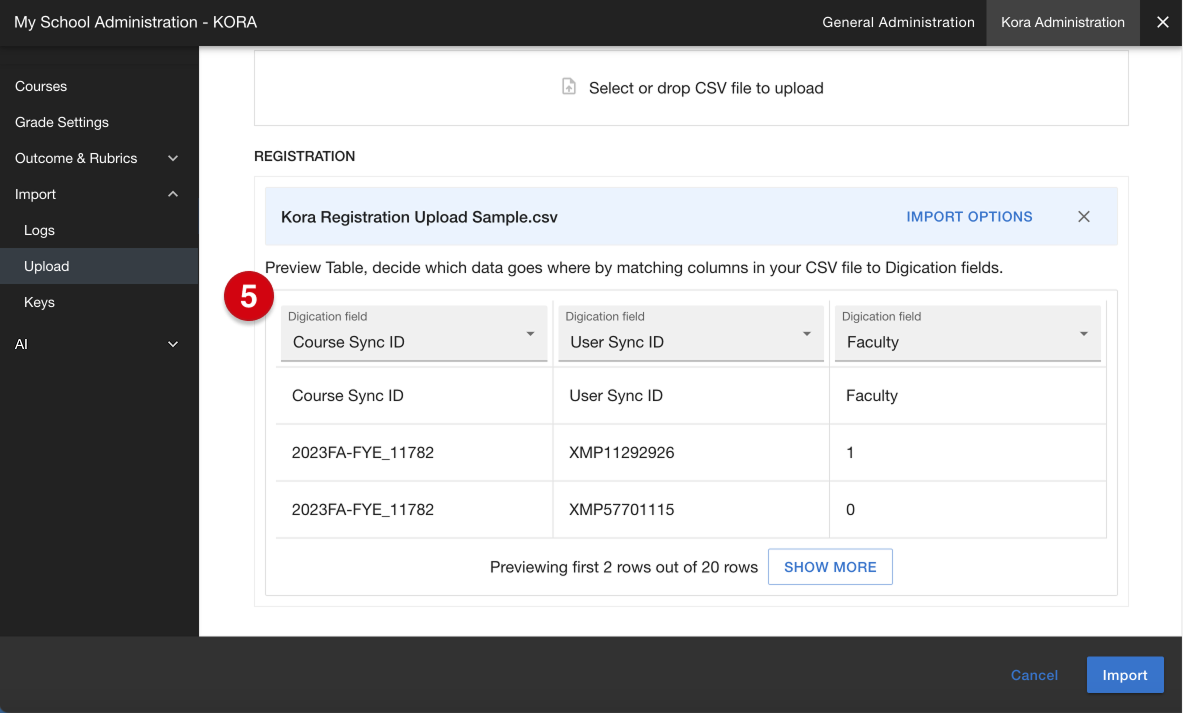The height and width of the screenshot is (713, 1200).
Task: Click the CSV file upload icon
Action: 569,87
